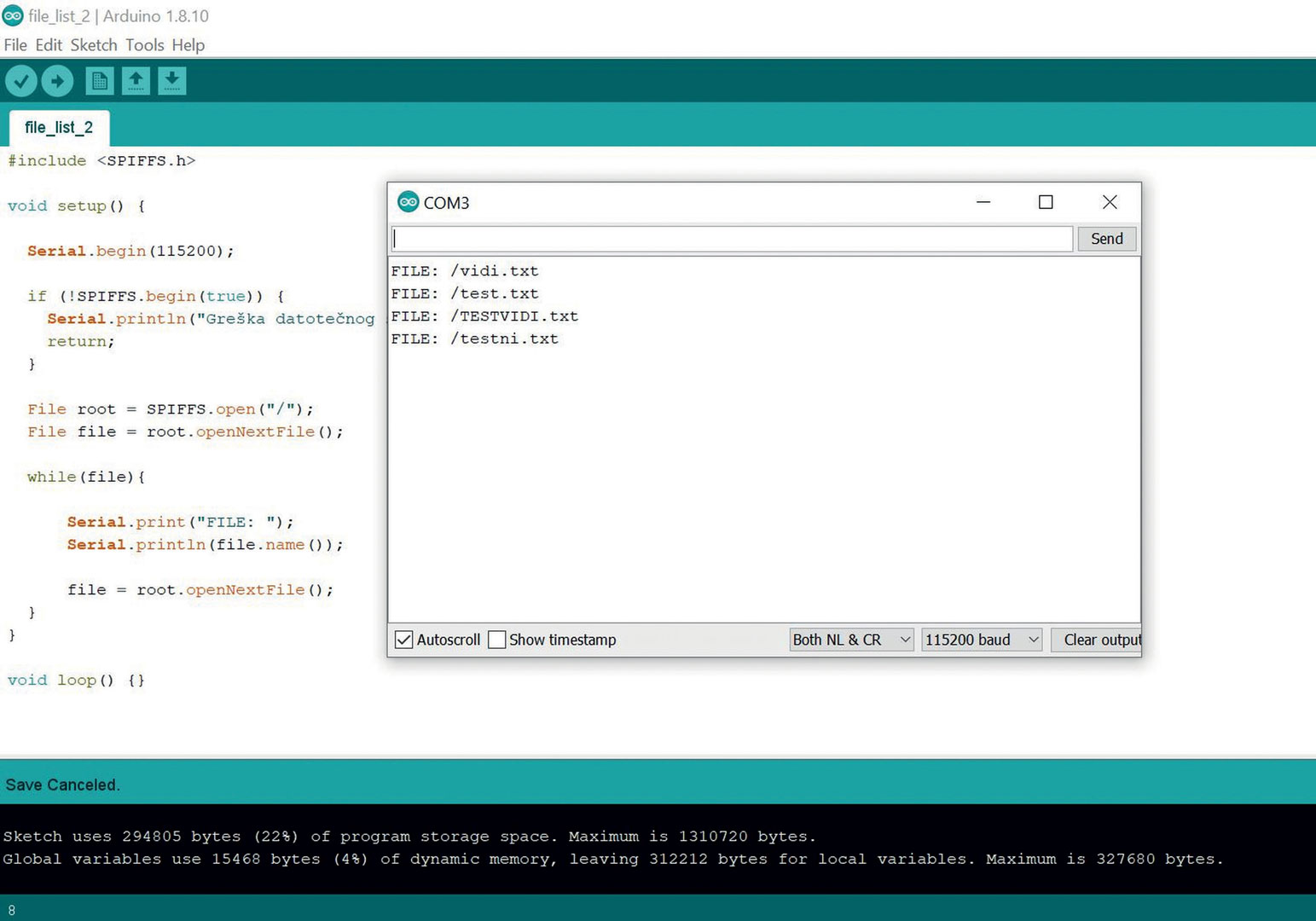Open the 115200 baud rate dropdown

(x=982, y=640)
